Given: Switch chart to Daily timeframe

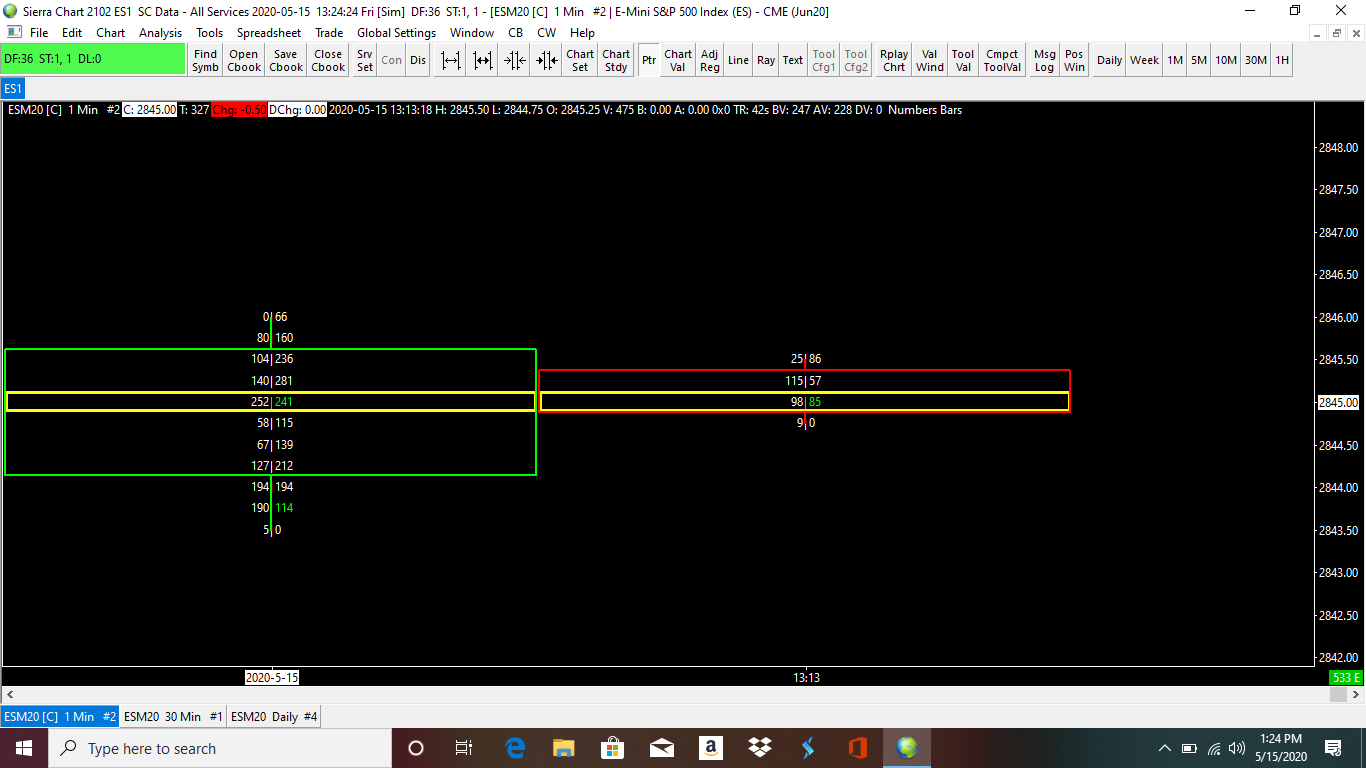Looking at the screenshot, I should point(1109,60).
